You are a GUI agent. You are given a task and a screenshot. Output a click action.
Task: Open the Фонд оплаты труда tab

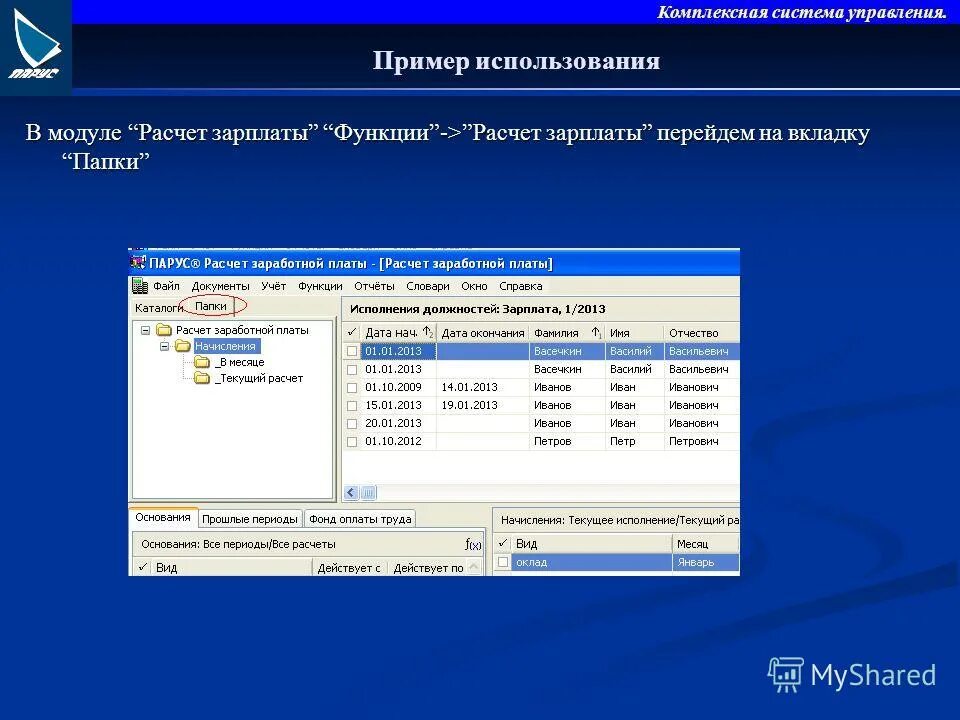pos(360,518)
